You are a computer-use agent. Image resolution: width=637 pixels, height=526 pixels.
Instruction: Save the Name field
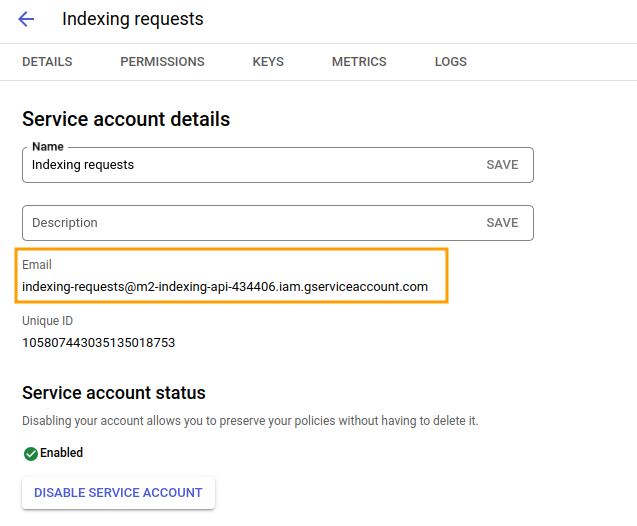pos(502,165)
